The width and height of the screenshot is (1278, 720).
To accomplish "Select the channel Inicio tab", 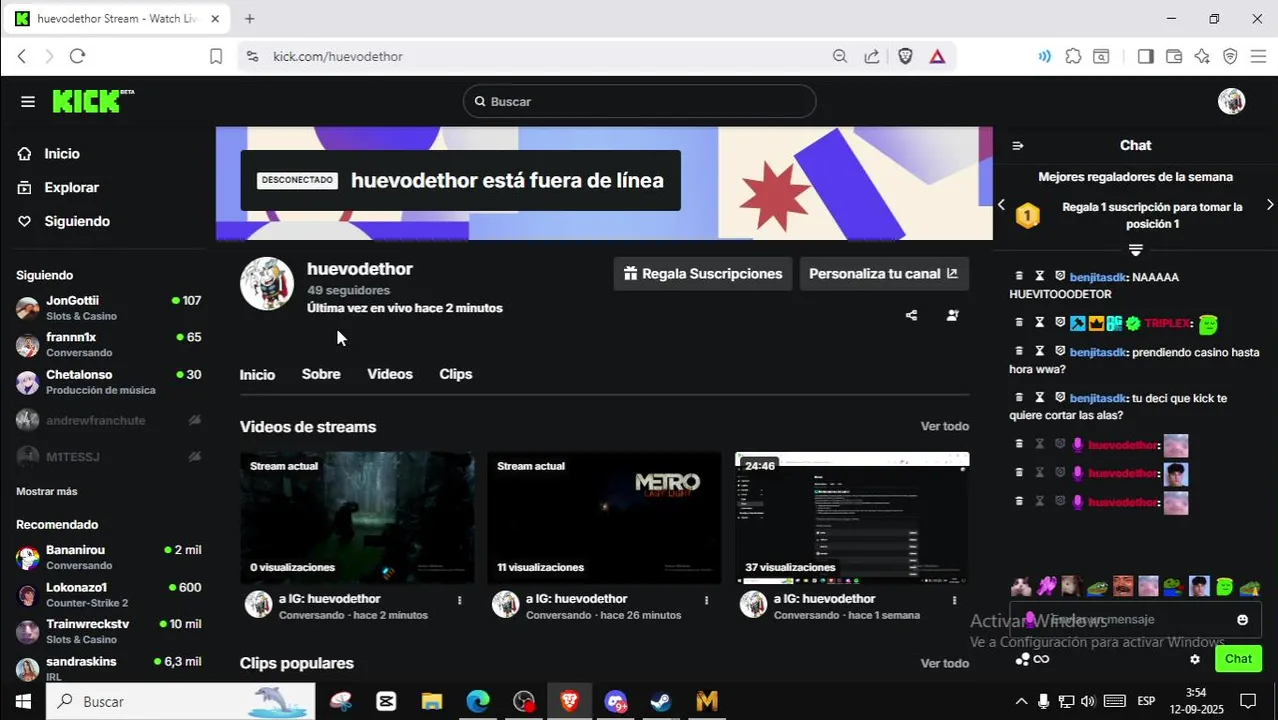I will coord(257,374).
